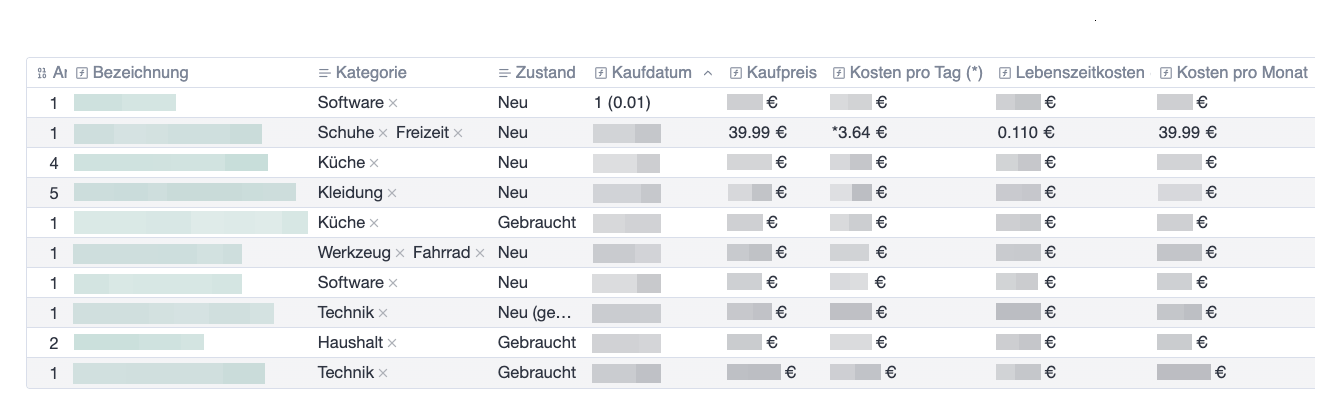Remove the Haushalt tag
Viewport: 1335px width, 417px height.
(x=392, y=343)
